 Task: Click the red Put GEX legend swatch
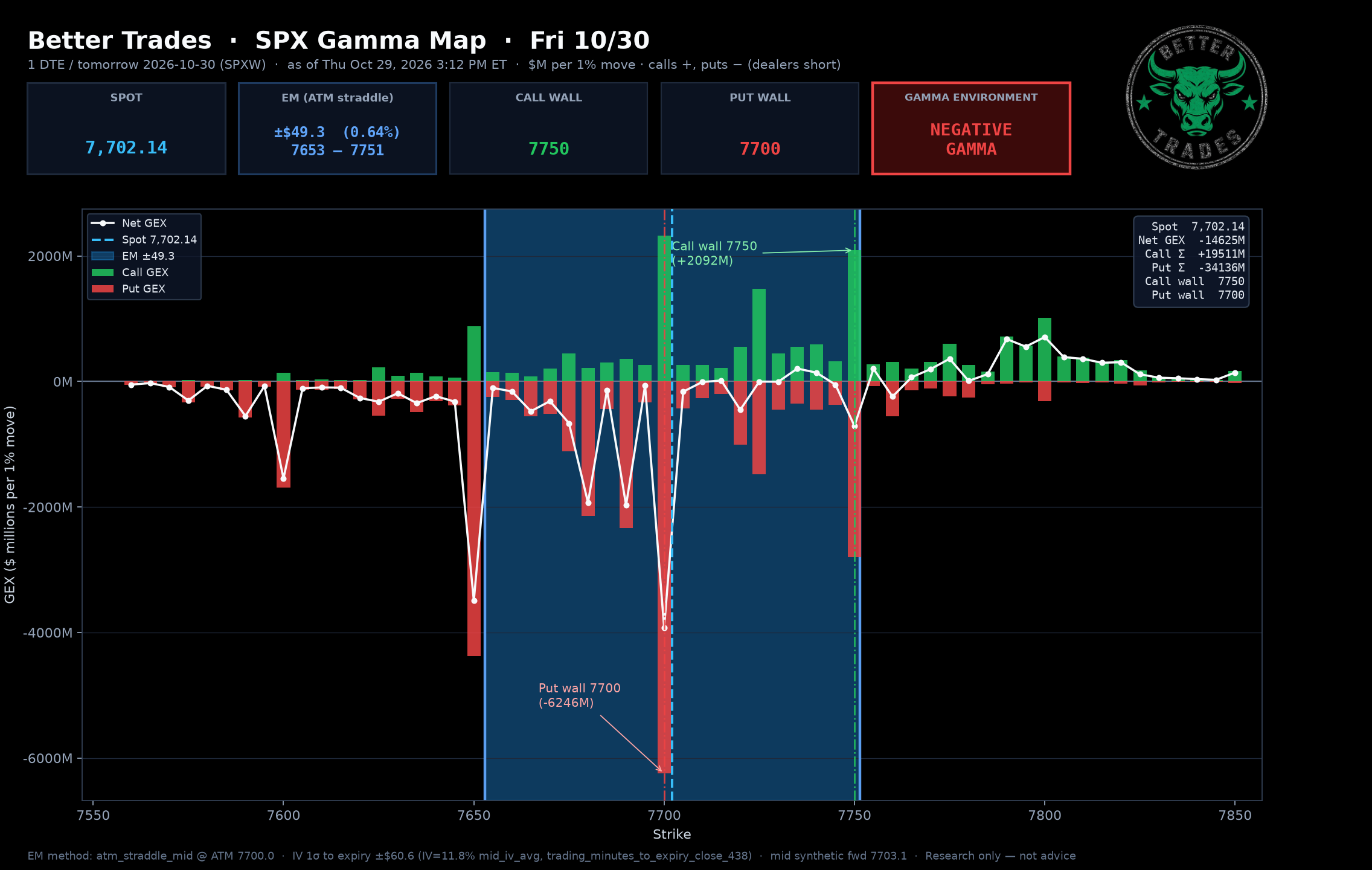coord(103,289)
